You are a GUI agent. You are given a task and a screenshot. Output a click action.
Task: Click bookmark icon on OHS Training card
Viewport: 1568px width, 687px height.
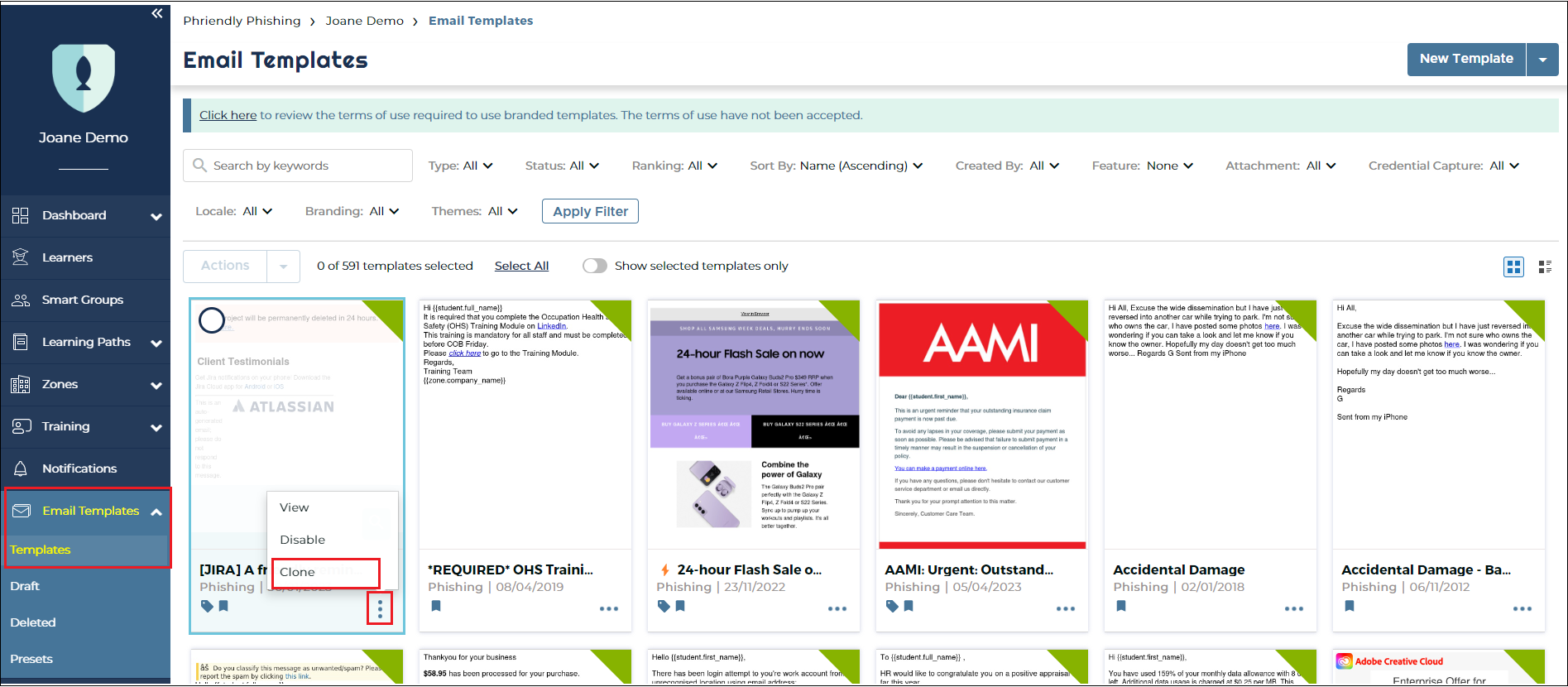point(436,606)
